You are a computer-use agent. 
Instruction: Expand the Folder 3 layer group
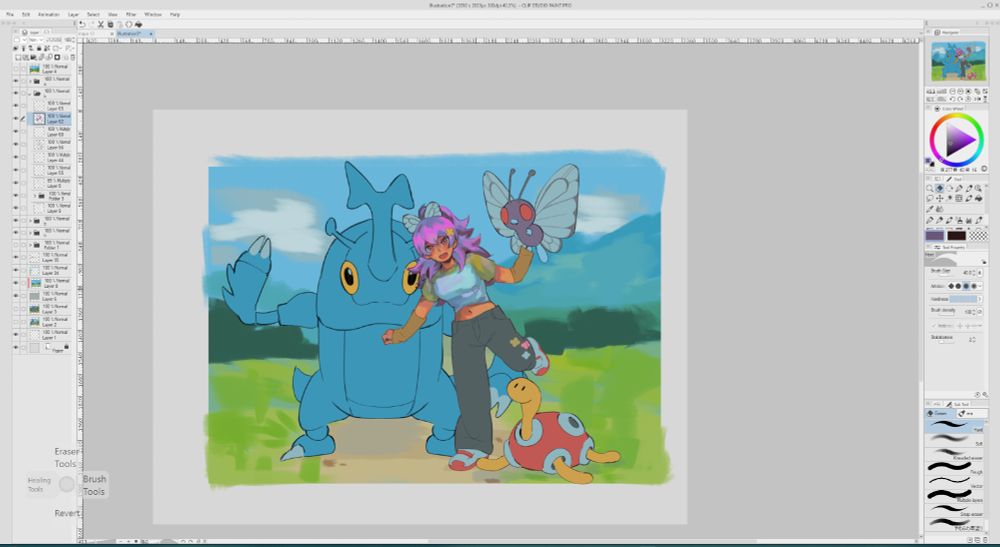click(37, 197)
